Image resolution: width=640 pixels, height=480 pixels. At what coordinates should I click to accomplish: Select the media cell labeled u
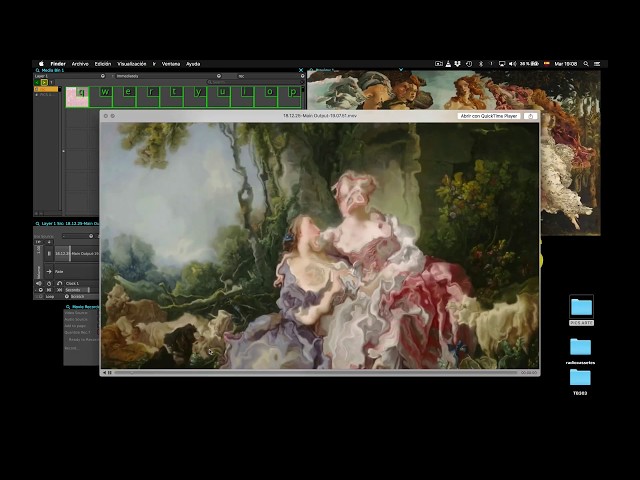click(x=219, y=97)
